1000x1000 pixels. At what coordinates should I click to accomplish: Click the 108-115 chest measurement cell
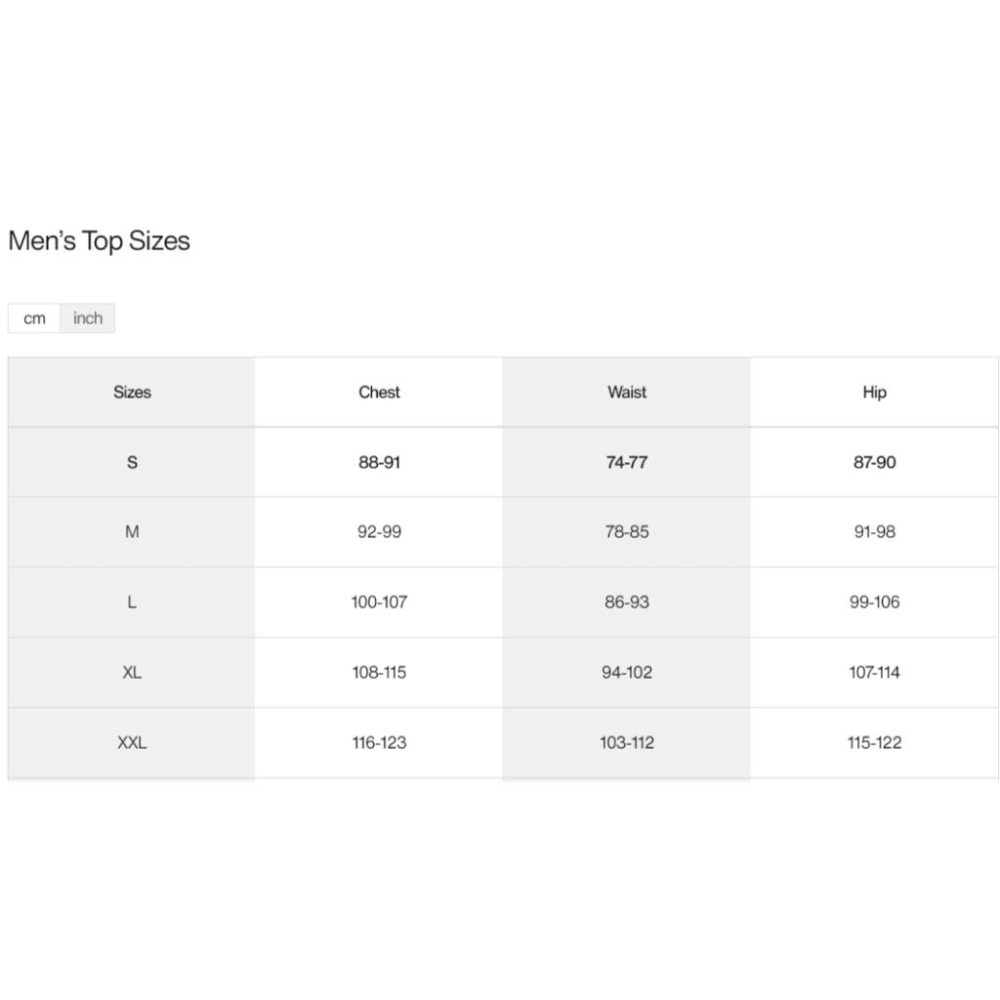(x=379, y=672)
